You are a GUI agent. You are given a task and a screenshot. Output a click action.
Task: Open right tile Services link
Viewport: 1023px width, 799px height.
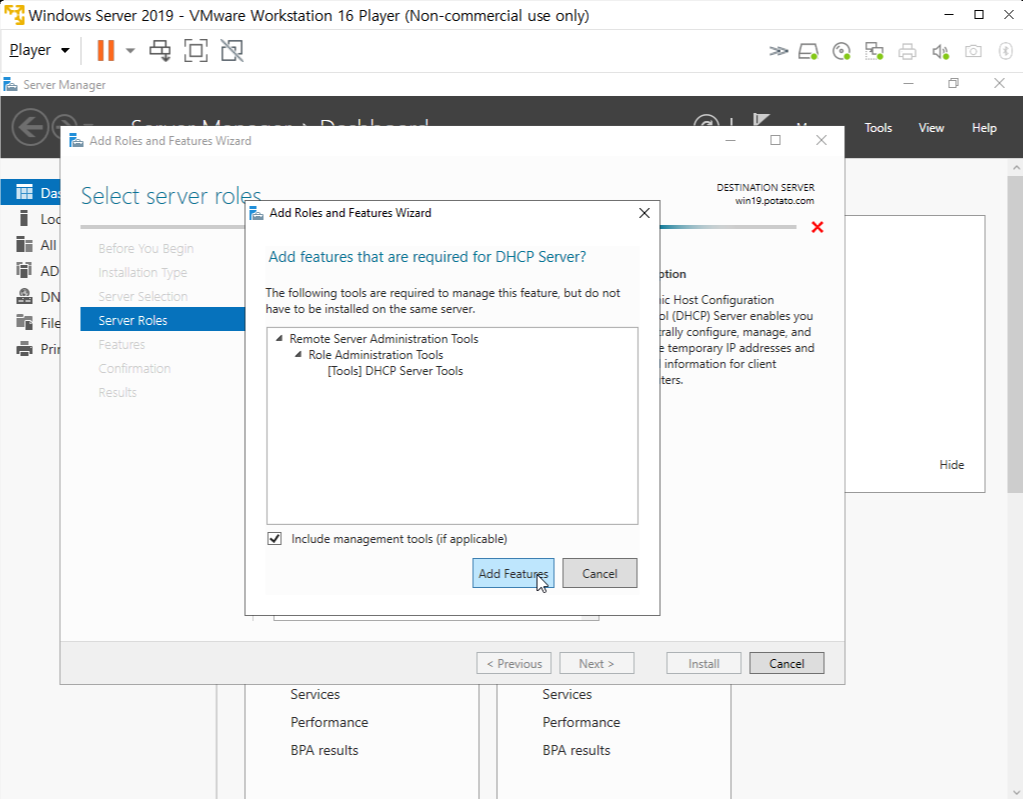coord(567,694)
